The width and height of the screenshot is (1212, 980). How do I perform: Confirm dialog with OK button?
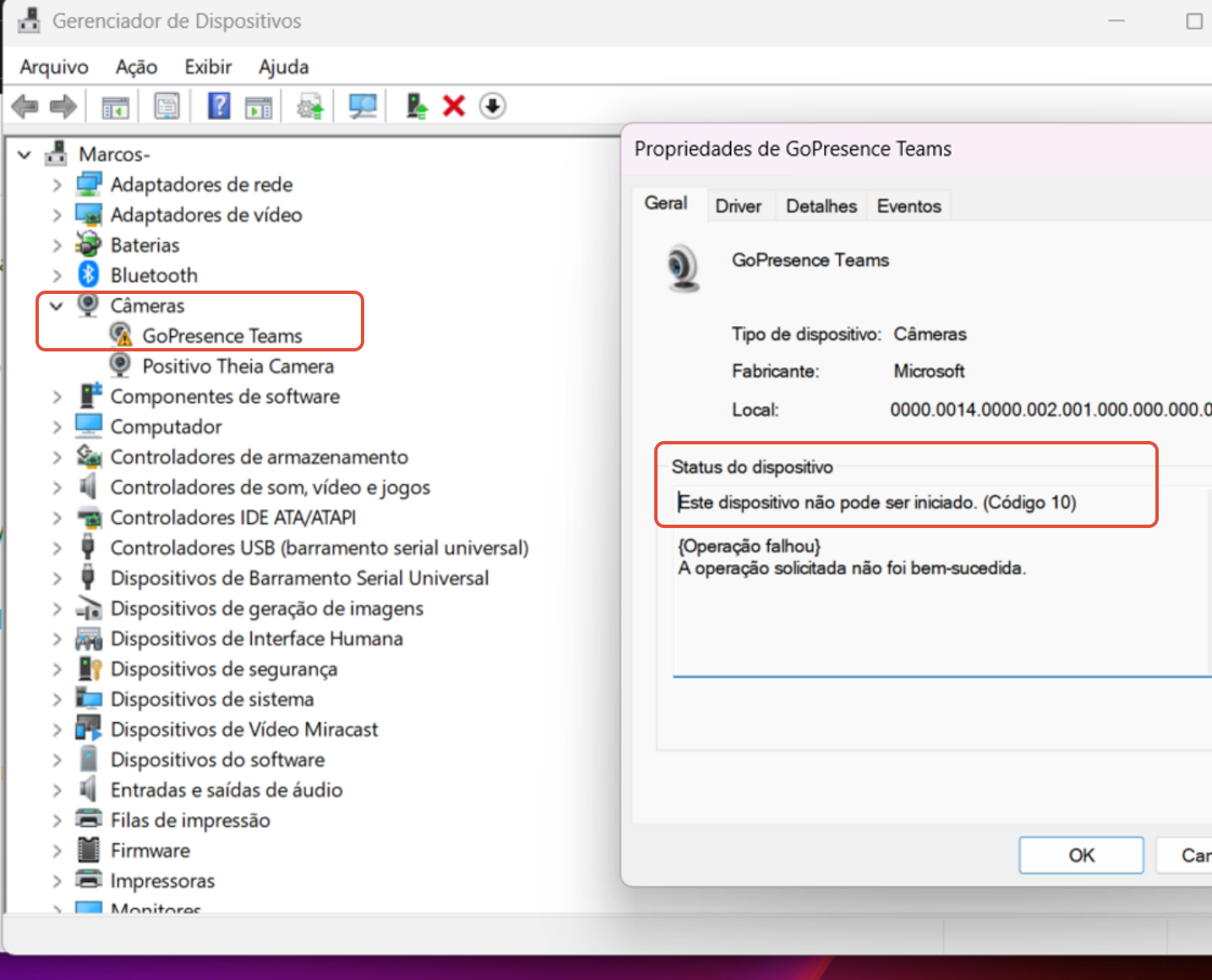1081,855
